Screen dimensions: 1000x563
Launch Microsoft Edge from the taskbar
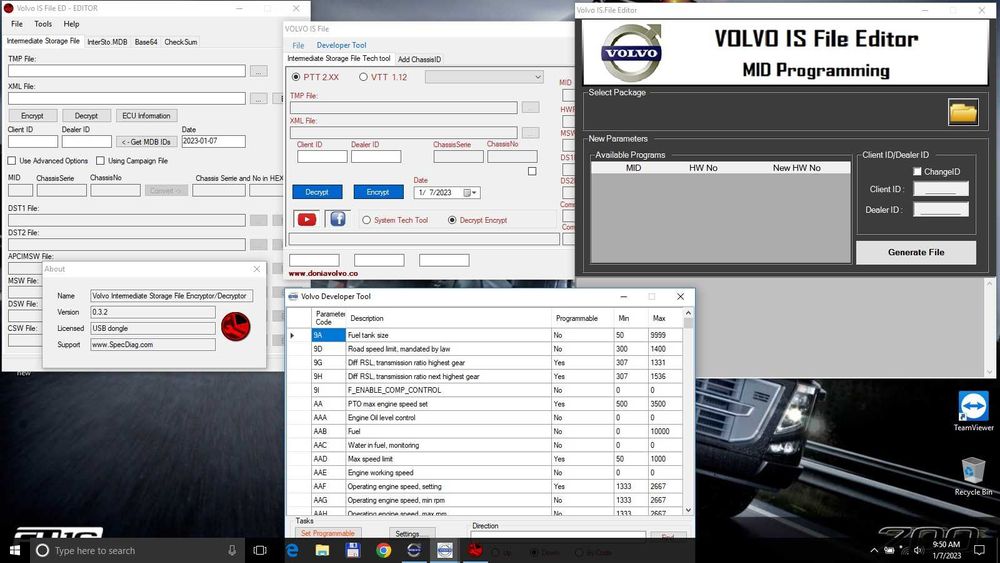[x=292, y=550]
